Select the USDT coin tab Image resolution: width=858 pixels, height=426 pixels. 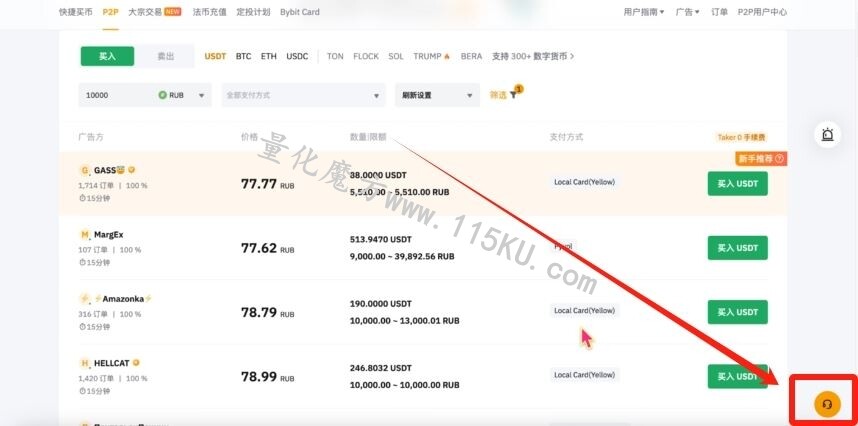215,56
